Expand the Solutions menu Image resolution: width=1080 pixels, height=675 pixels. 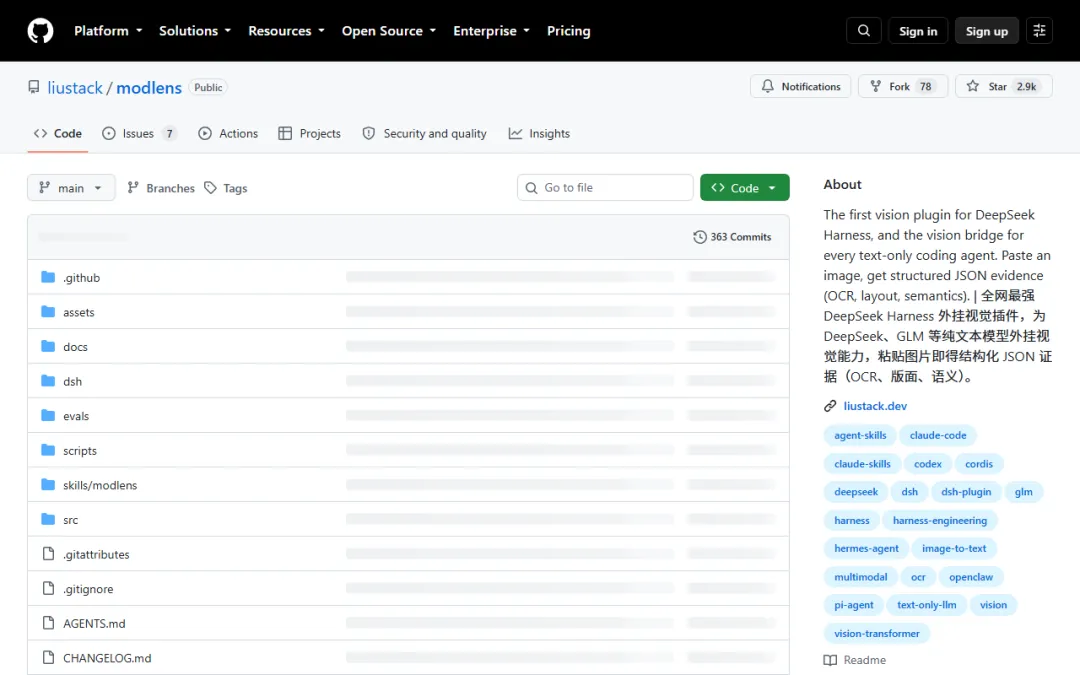[x=195, y=31]
